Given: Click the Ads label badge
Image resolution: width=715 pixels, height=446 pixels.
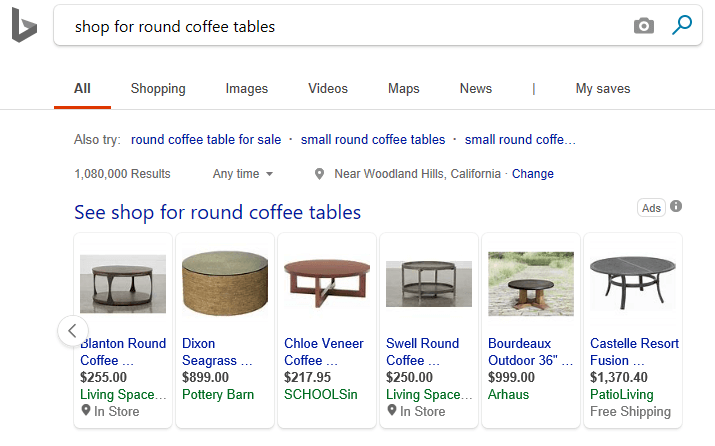Looking at the screenshot, I should pos(651,208).
